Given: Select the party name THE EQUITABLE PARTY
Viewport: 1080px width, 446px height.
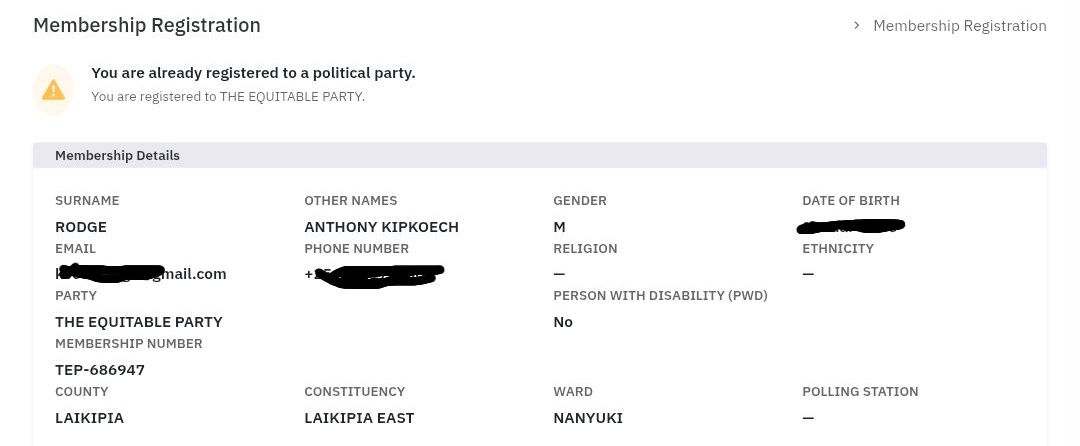Looking at the screenshot, I should 139,322.
